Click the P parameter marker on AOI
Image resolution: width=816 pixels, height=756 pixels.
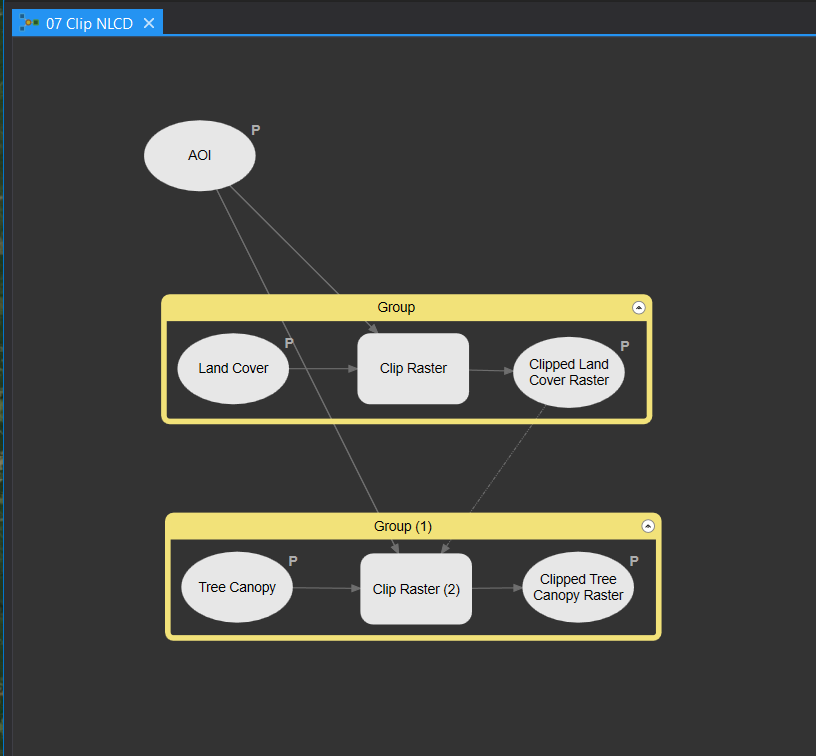(x=256, y=130)
